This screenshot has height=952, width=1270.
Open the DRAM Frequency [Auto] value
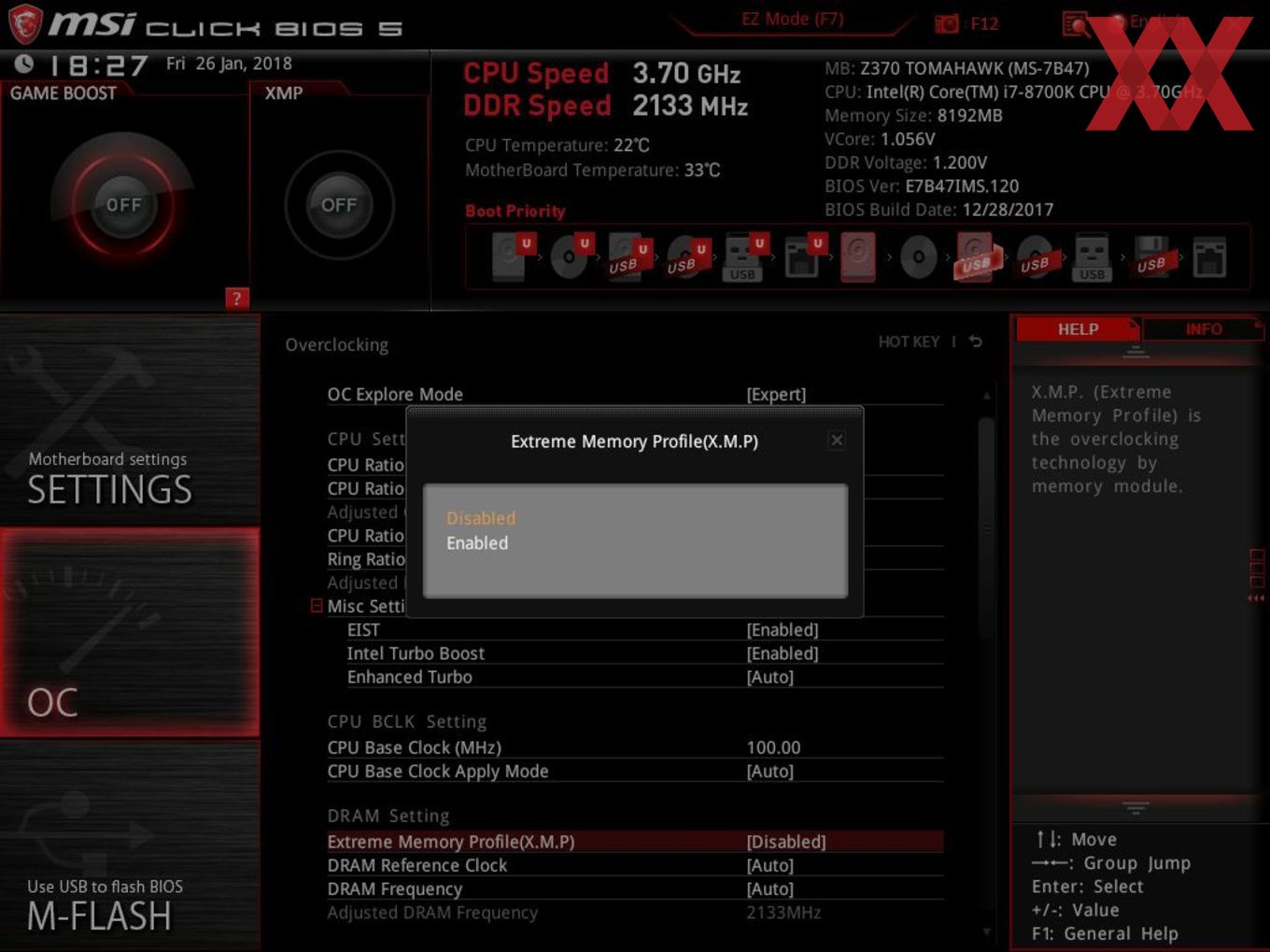click(770, 889)
